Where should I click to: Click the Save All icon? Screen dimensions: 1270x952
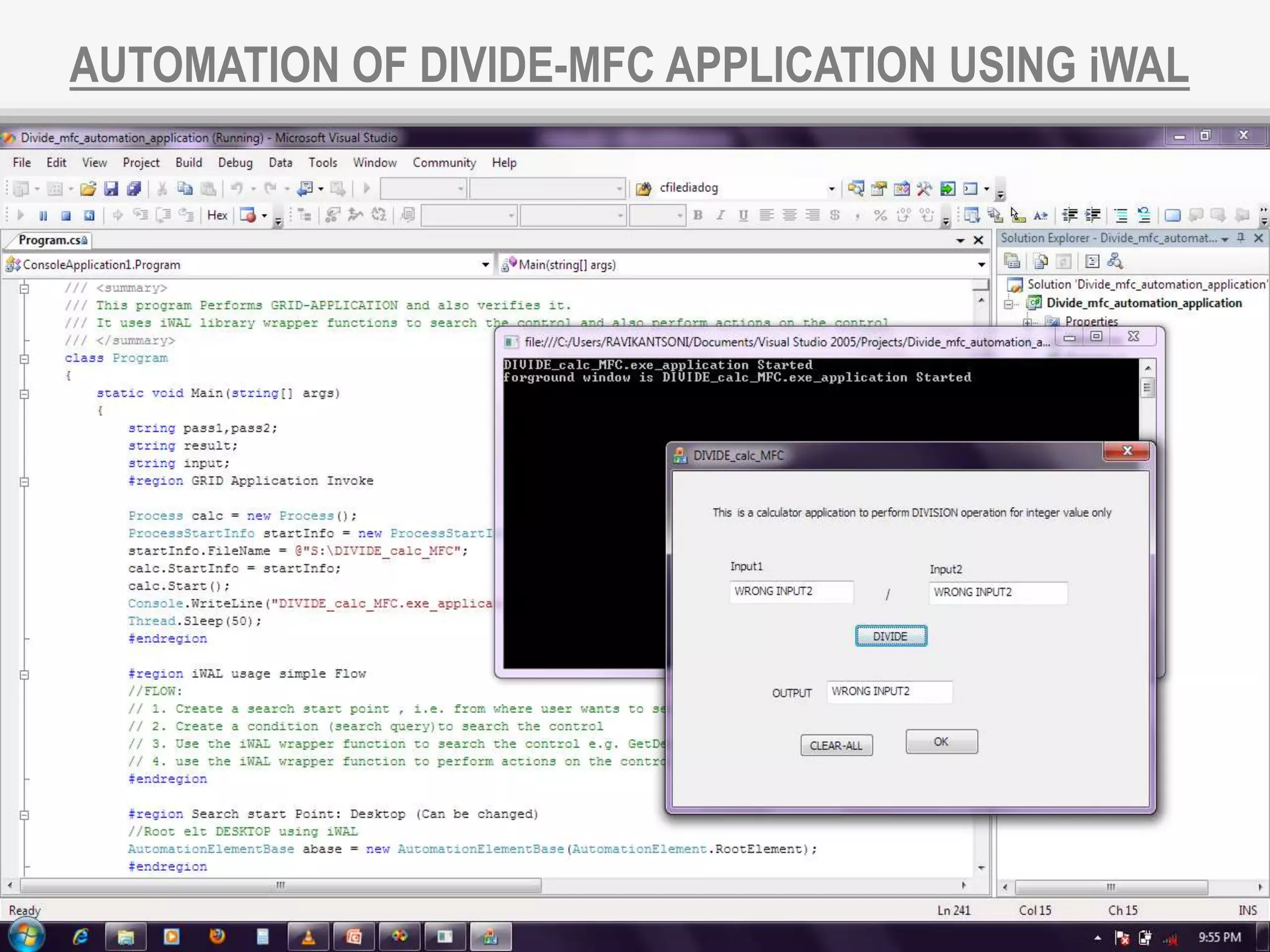point(134,188)
